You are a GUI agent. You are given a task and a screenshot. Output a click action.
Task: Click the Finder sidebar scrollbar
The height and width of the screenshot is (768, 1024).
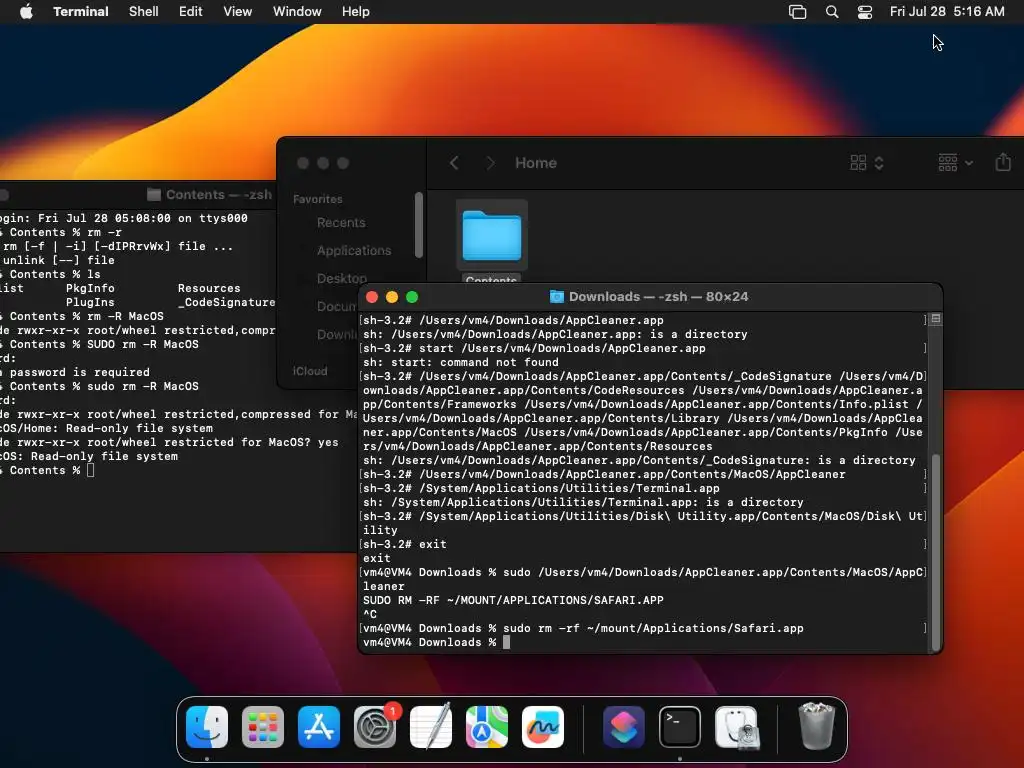point(419,225)
